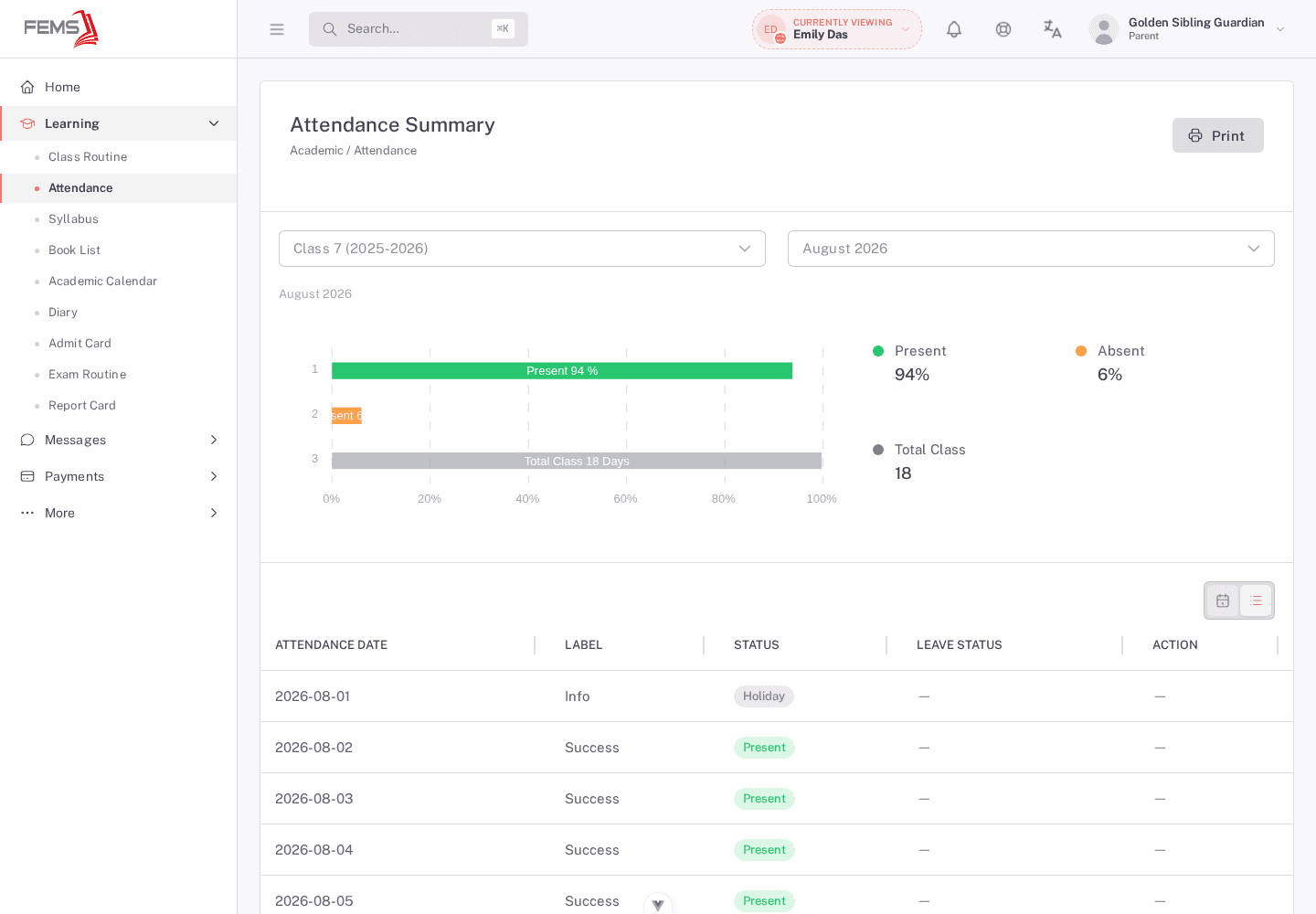Open Class Routine page
This screenshot has width=1316, height=914.
tap(88, 157)
